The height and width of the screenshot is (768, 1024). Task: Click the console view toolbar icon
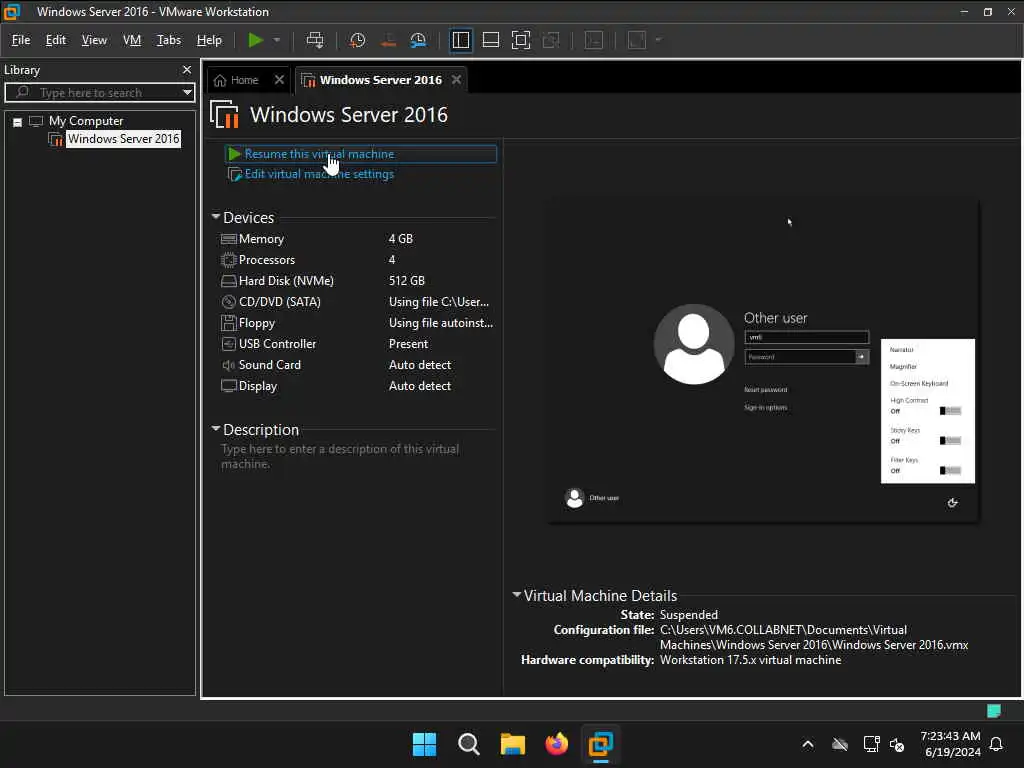[x=594, y=40]
